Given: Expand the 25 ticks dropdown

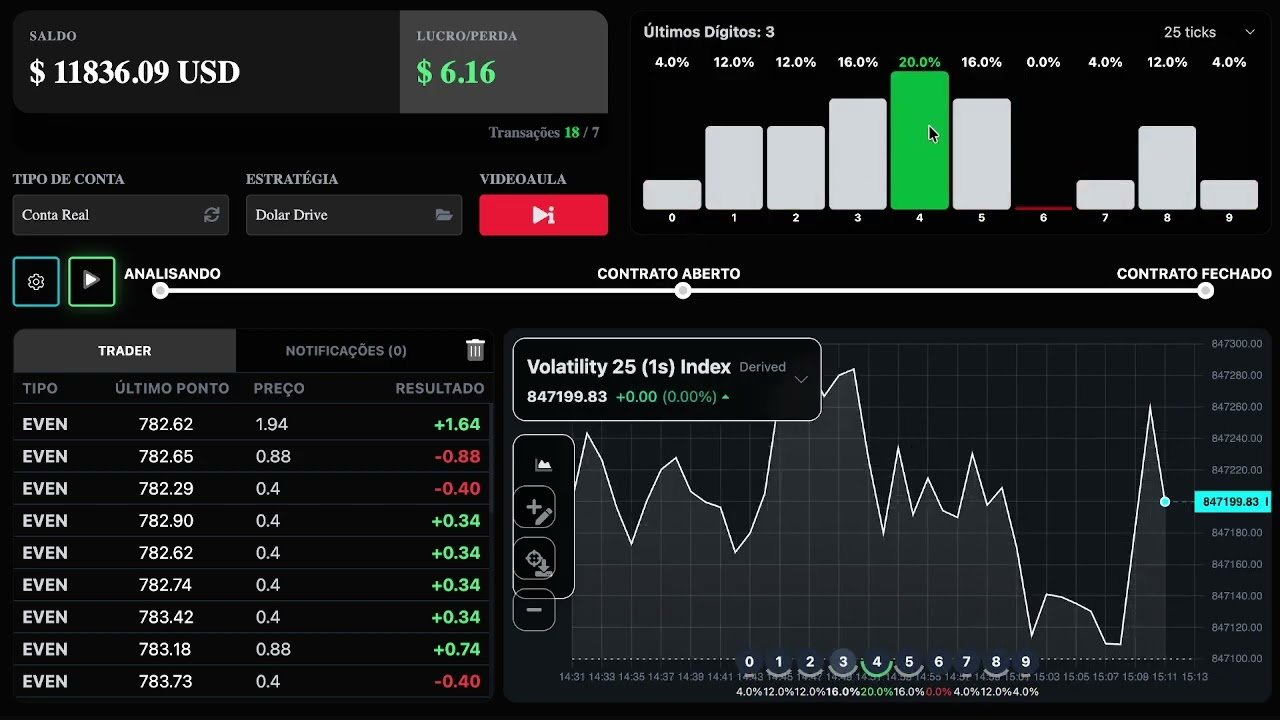Looking at the screenshot, I should [x=1209, y=32].
